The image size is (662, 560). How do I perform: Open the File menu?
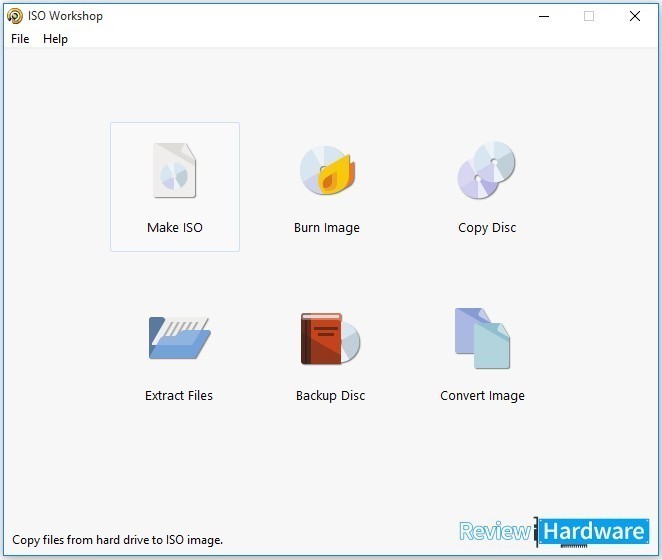coord(20,39)
